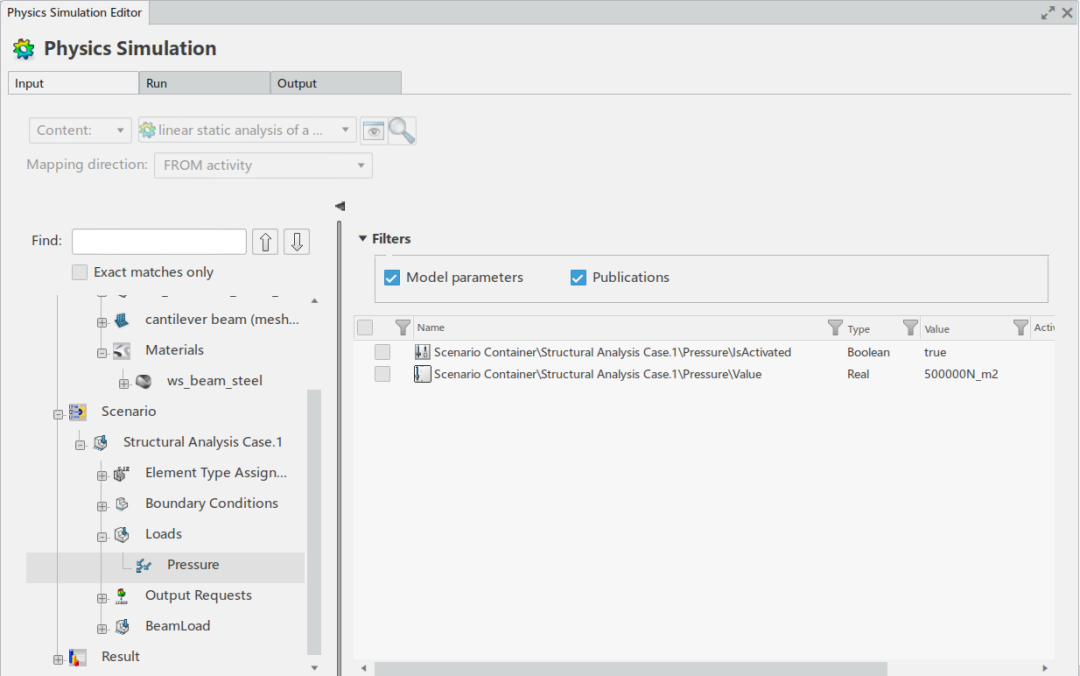The width and height of the screenshot is (1080, 676).
Task: Uncheck the Model parameters checkbox
Action: 392,278
